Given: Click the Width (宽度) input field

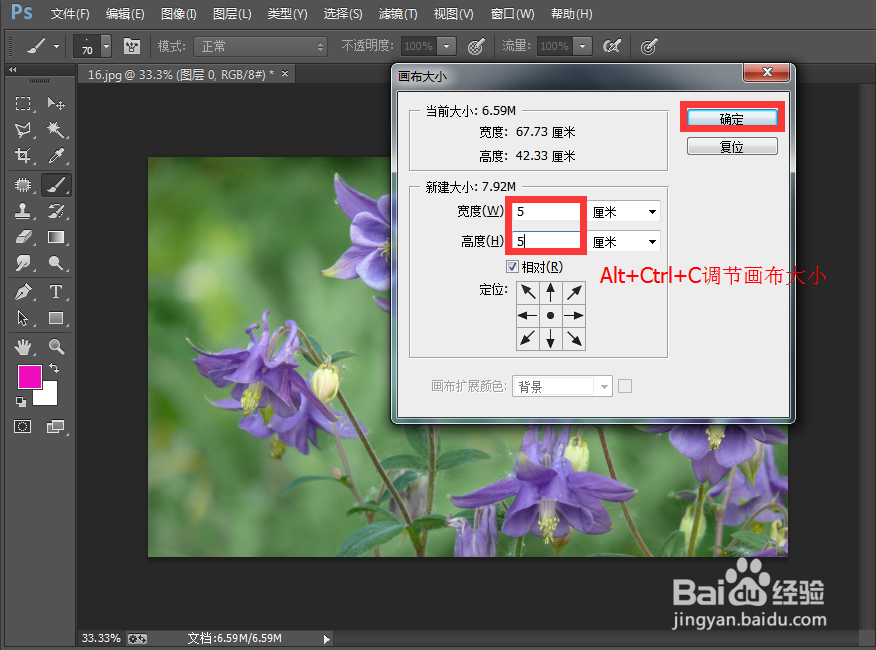Looking at the screenshot, I should pyautogui.click(x=546, y=212).
